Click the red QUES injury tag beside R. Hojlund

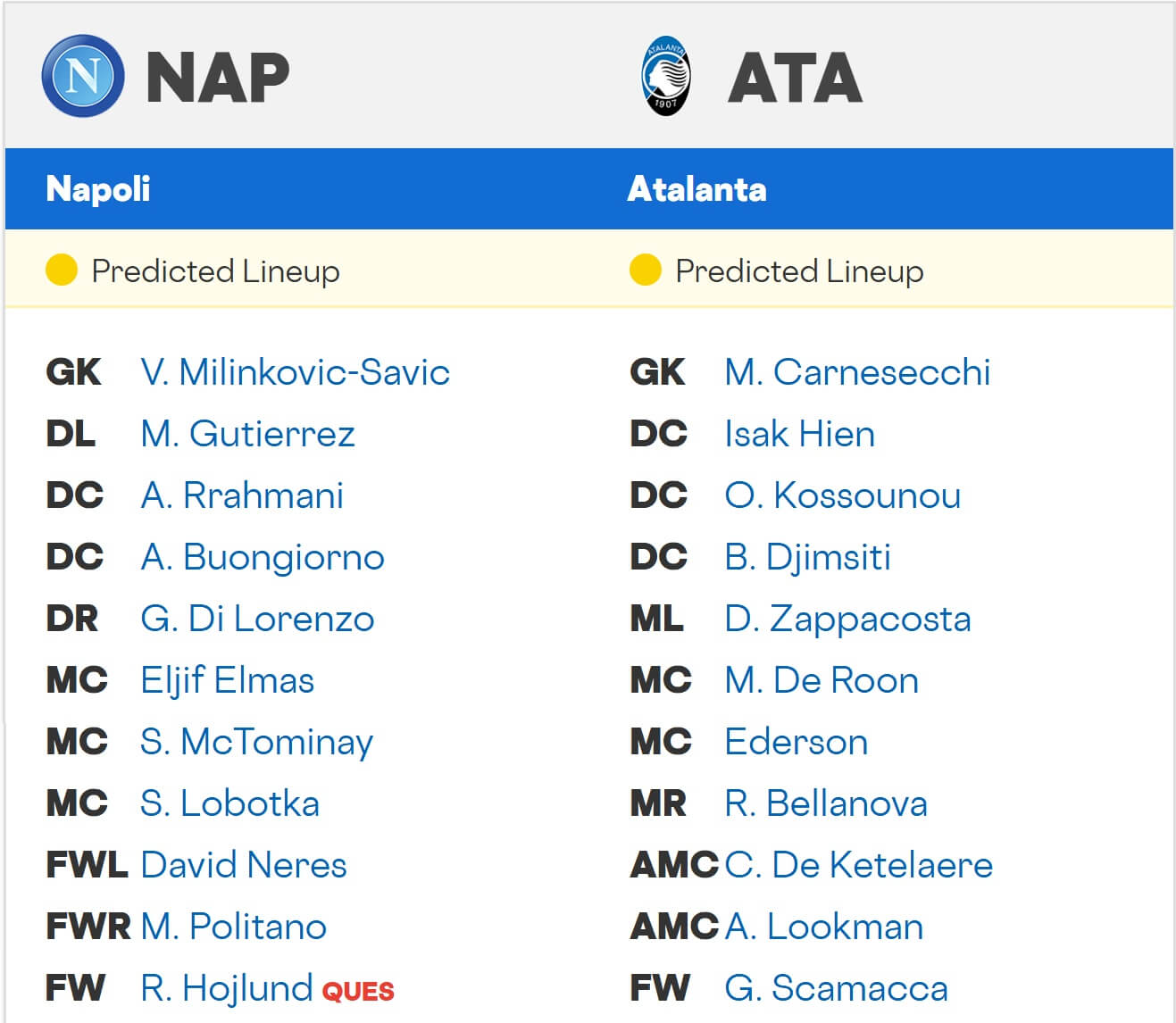coord(357,991)
